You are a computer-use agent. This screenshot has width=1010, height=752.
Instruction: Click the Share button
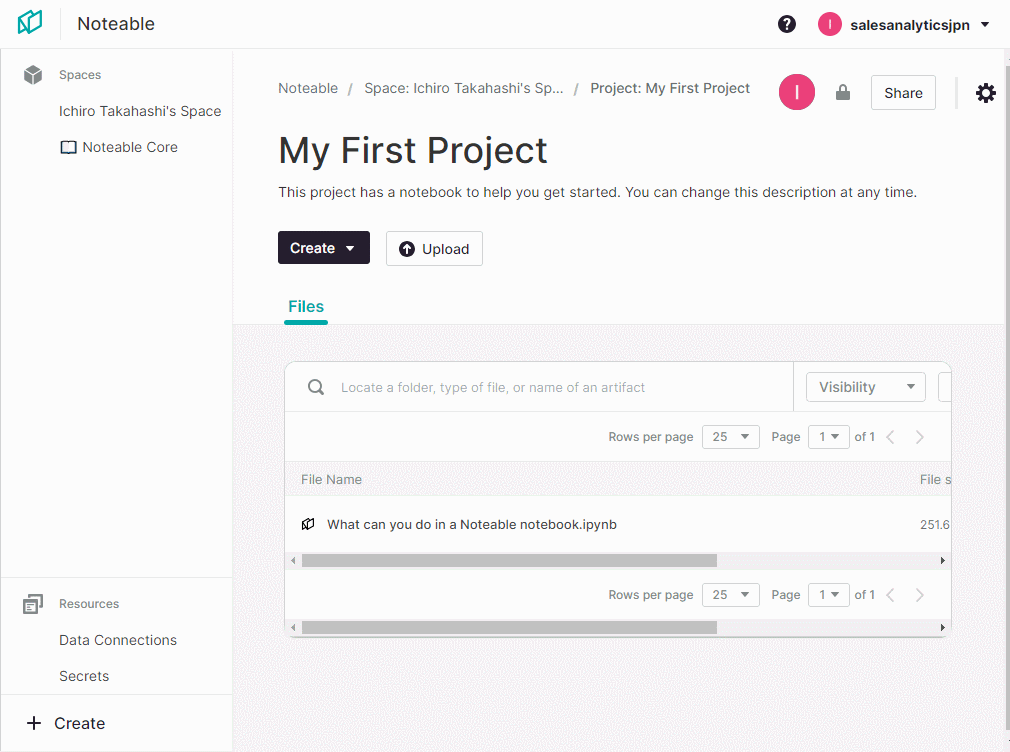coord(903,93)
